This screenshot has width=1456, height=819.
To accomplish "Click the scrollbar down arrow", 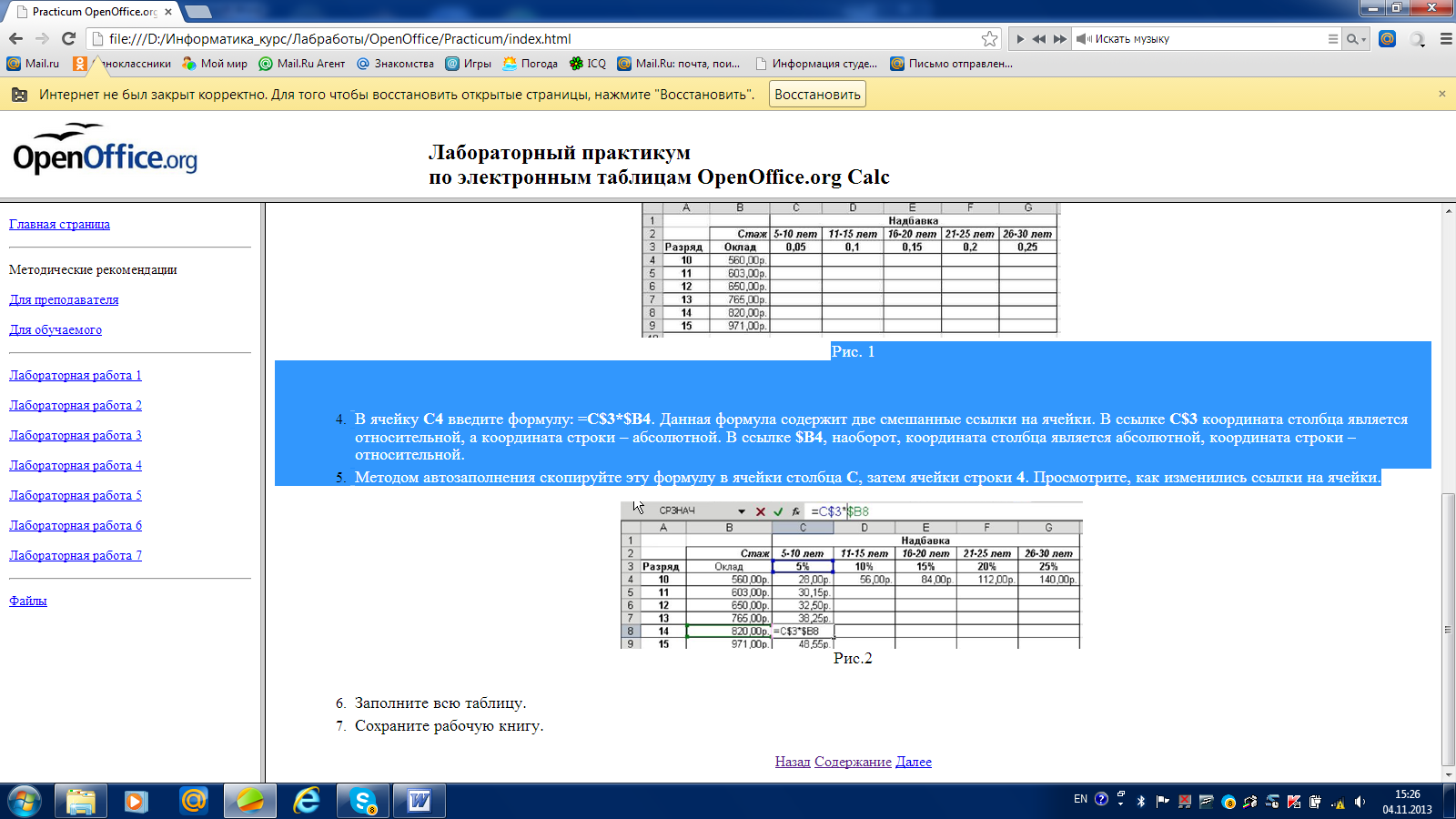I will tap(1448, 775).
